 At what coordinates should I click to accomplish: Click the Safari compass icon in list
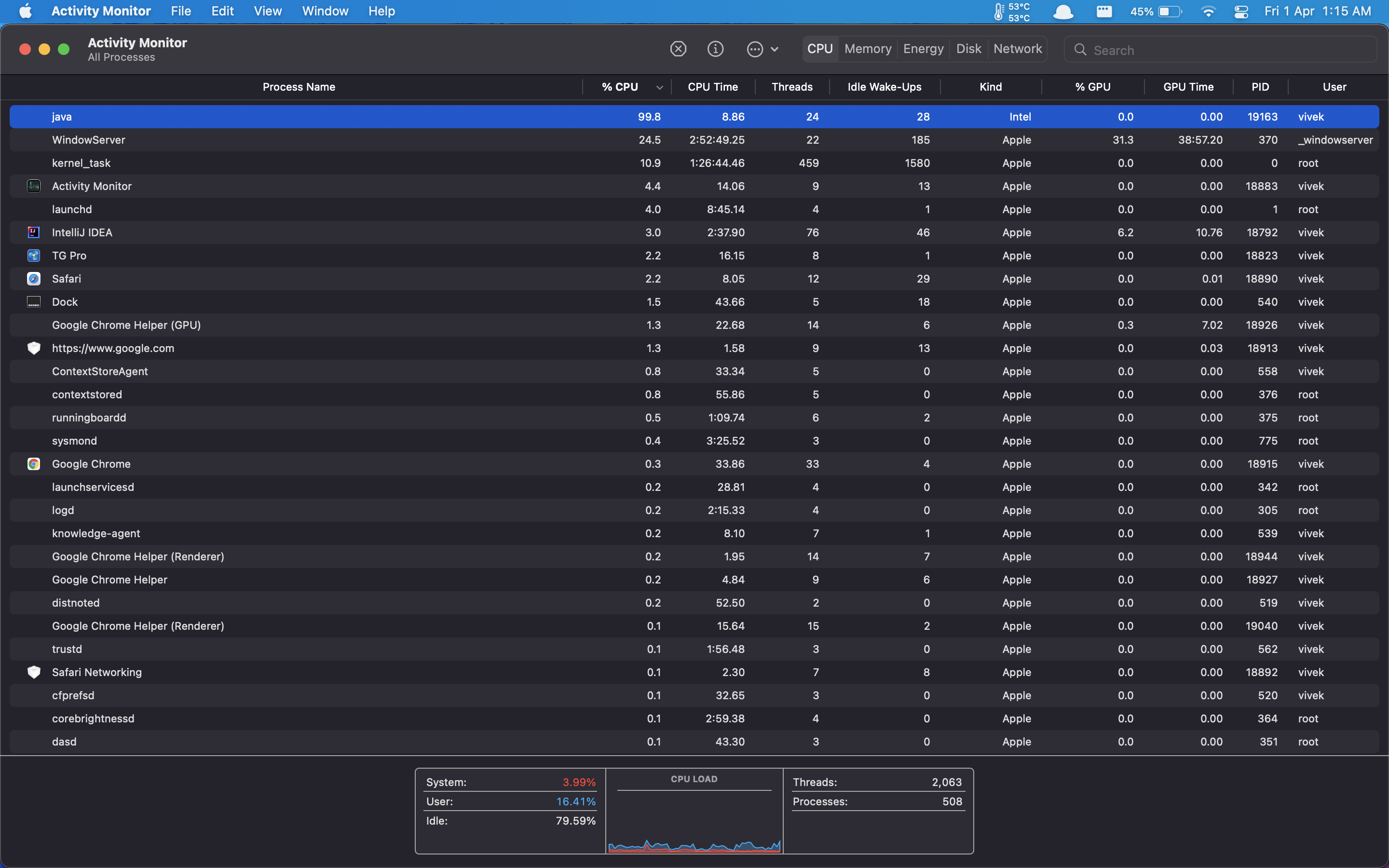pos(34,278)
